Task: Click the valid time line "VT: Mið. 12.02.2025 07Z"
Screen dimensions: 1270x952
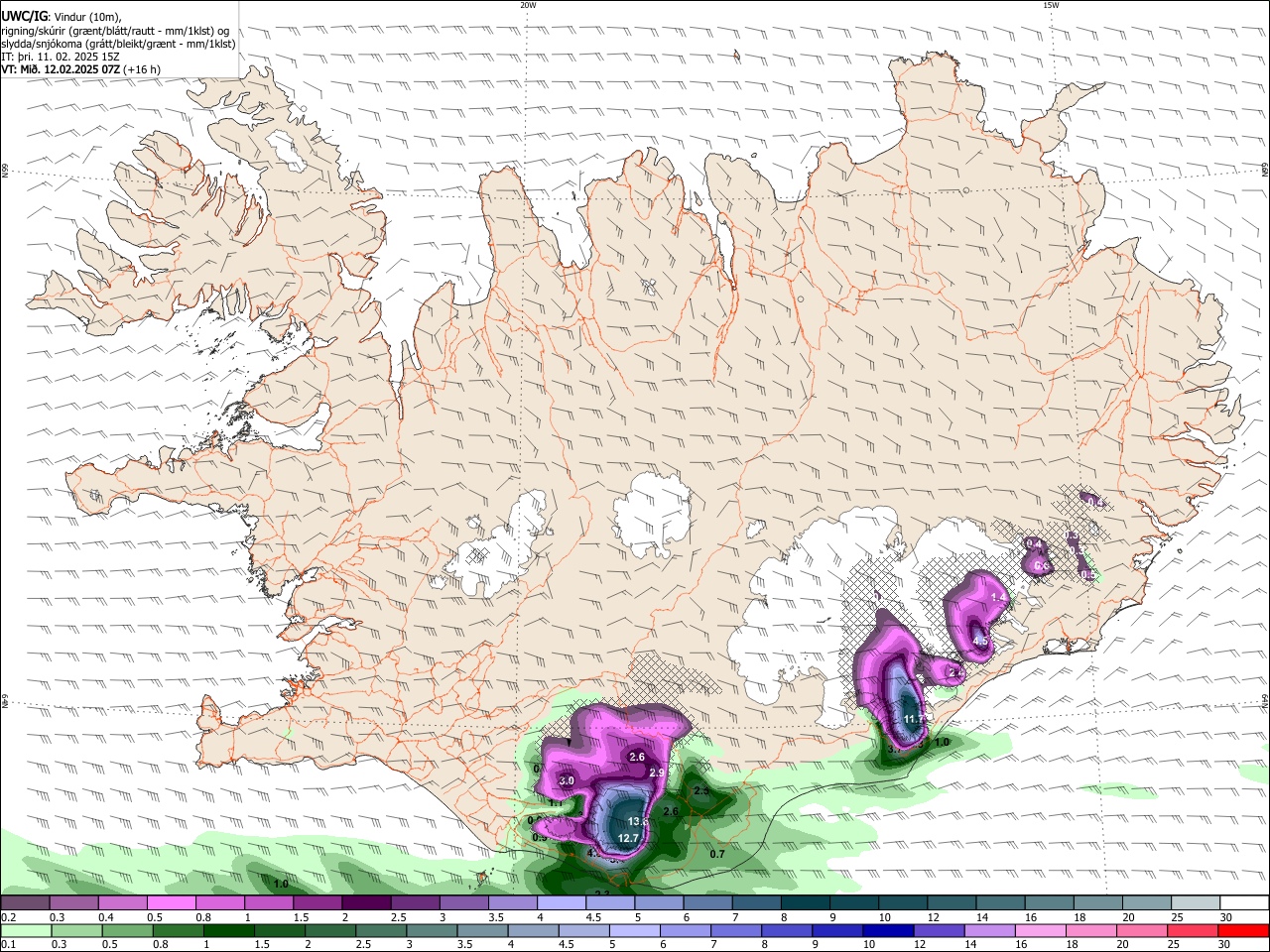Action: coord(62,69)
